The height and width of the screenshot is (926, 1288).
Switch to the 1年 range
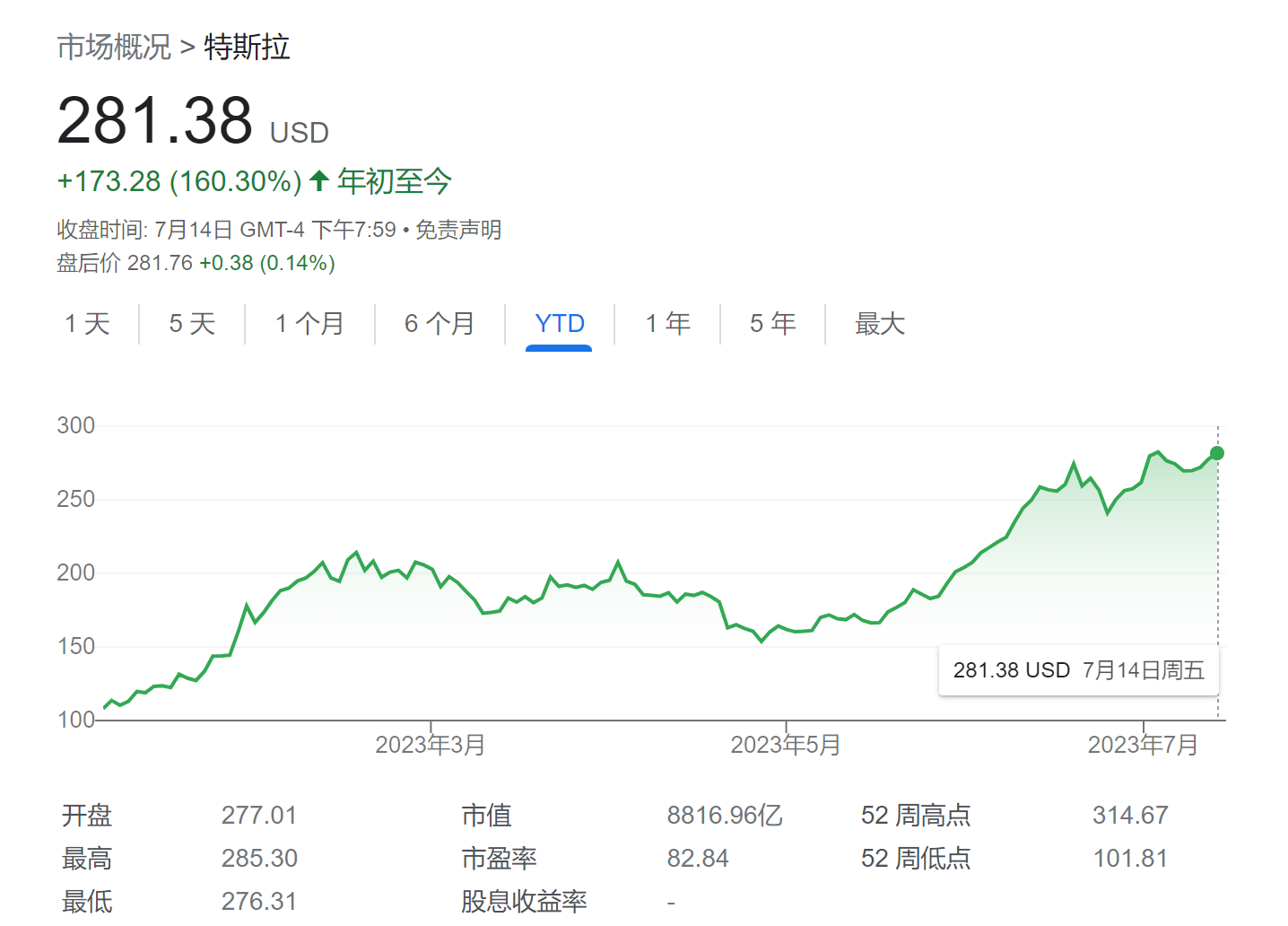click(667, 324)
